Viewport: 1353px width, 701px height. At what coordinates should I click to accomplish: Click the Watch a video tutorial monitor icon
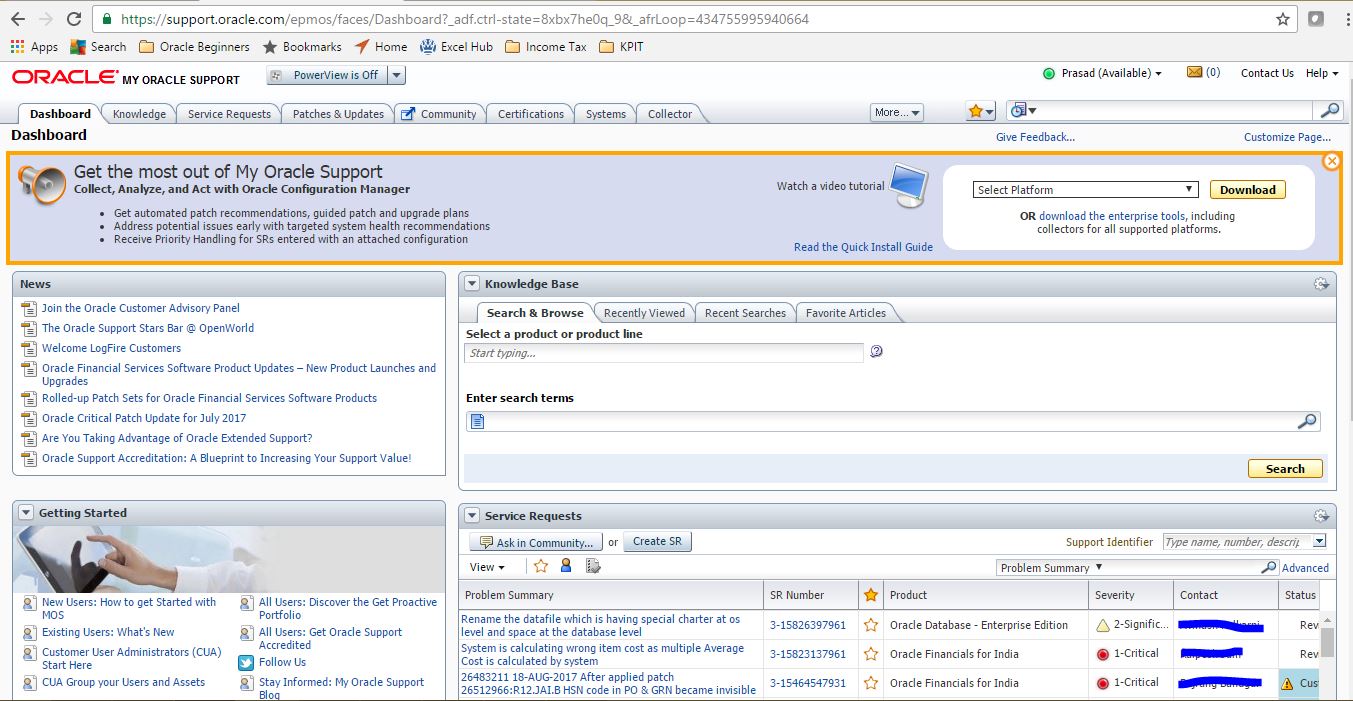click(x=909, y=186)
